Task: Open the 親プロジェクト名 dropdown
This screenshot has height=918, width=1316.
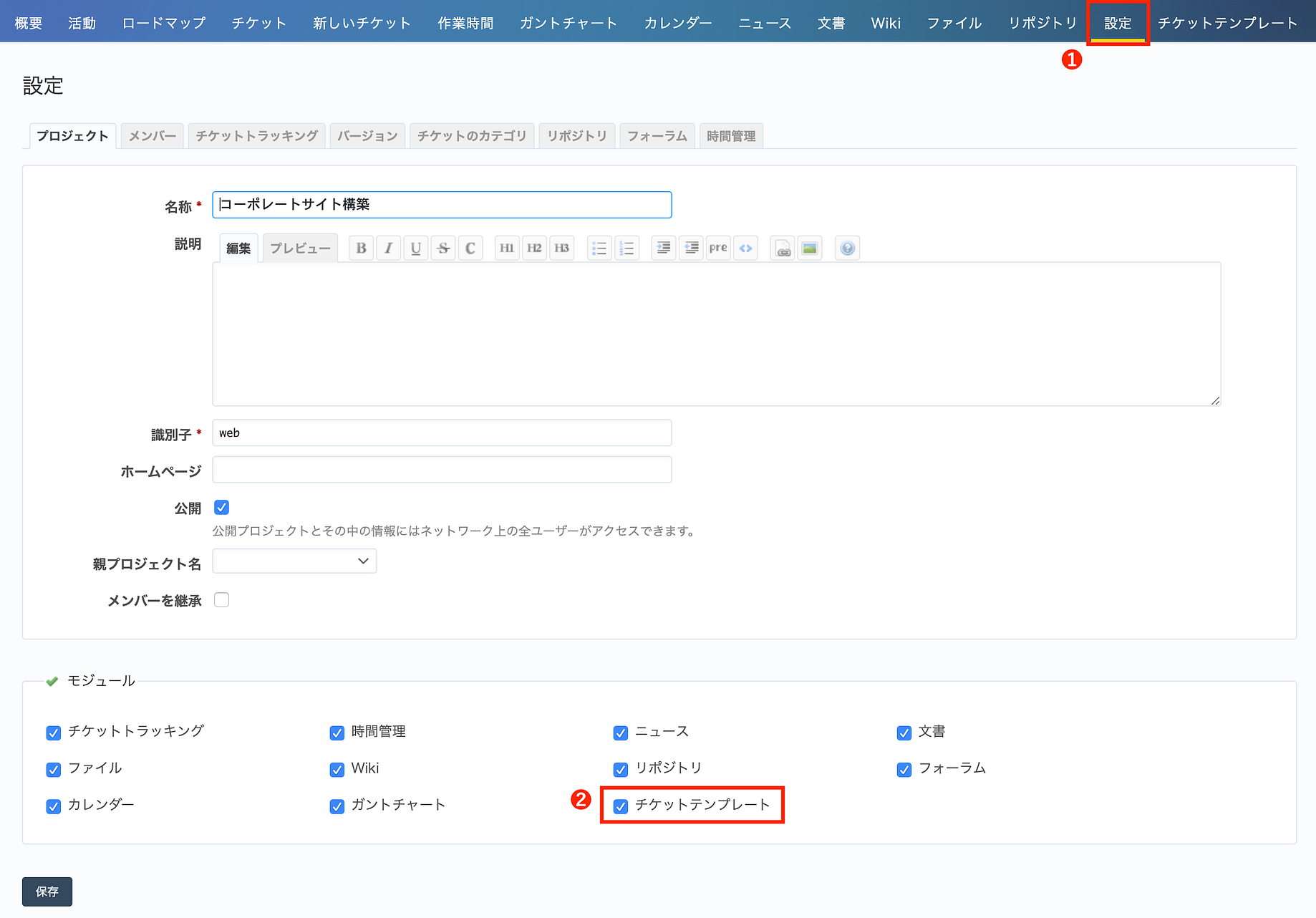Action: [x=294, y=561]
